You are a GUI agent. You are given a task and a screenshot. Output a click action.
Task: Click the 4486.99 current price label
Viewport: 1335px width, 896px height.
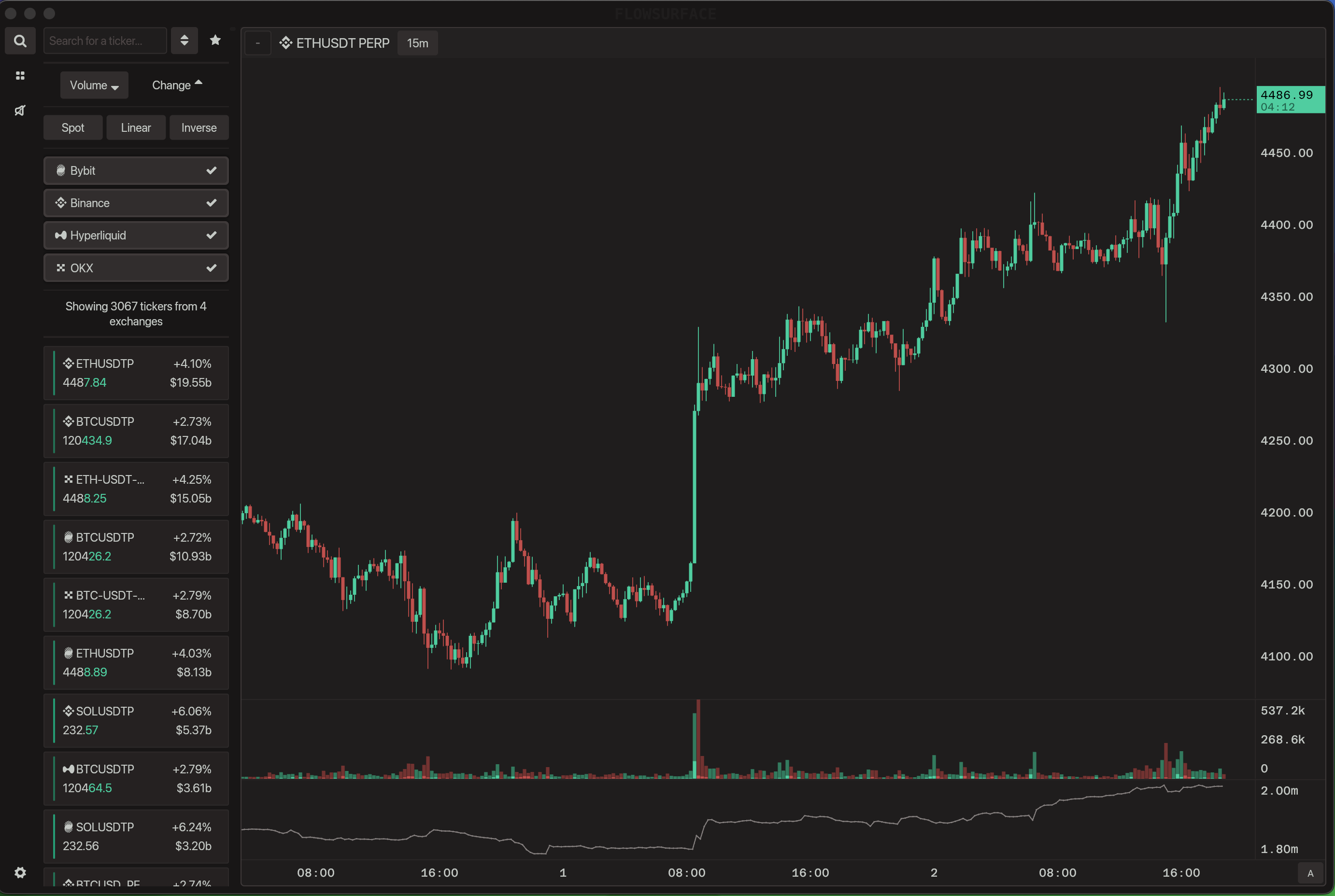coord(1291,100)
